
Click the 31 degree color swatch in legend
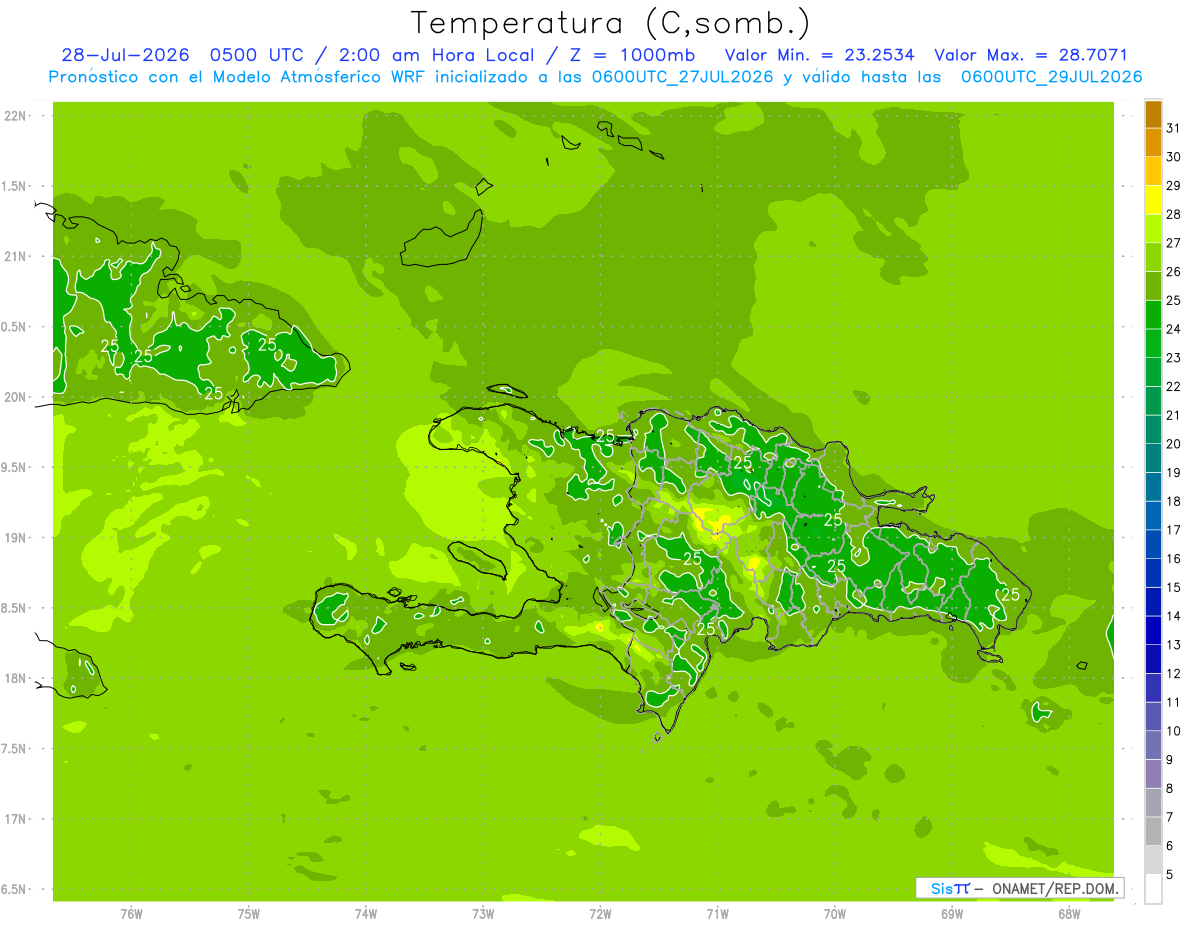coord(1153,114)
